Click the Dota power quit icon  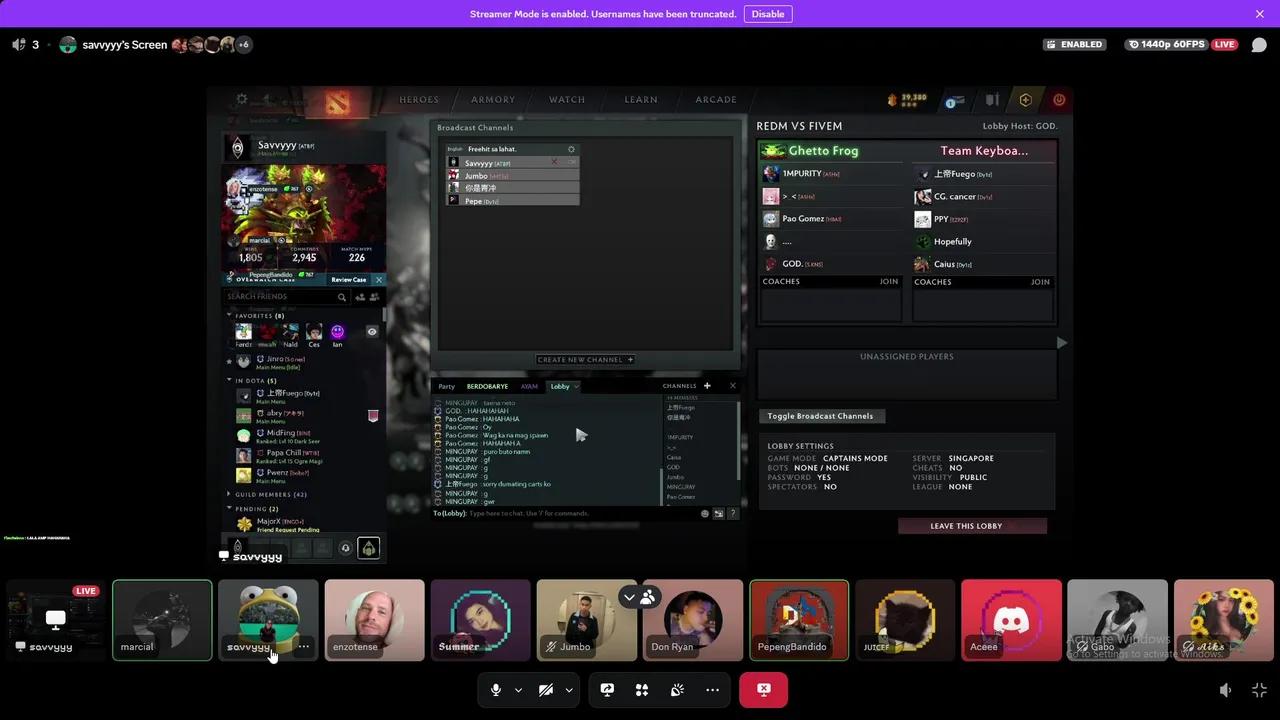pyautogui.click(x=1059, y=100)
